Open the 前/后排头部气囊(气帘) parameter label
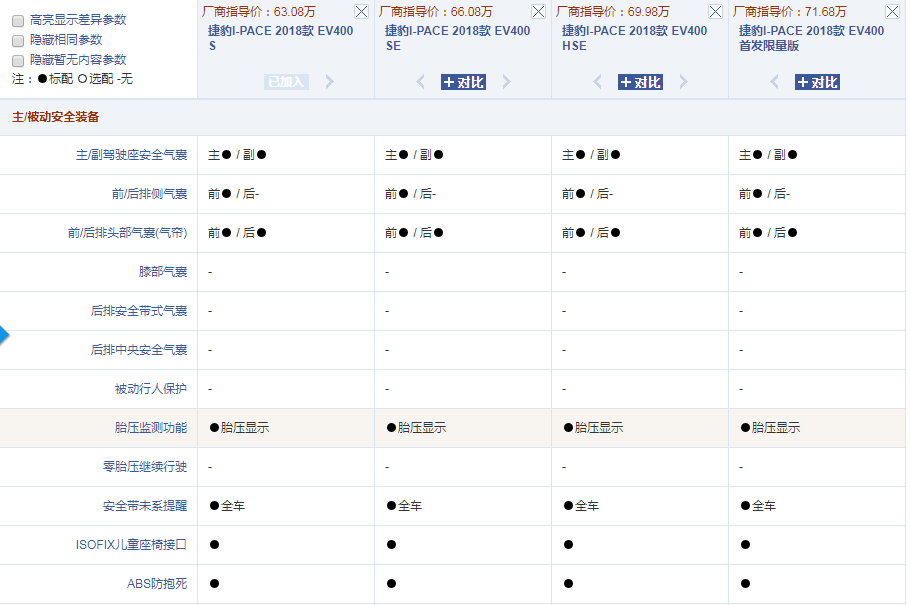911x605 pixels. tap(128, 233)
